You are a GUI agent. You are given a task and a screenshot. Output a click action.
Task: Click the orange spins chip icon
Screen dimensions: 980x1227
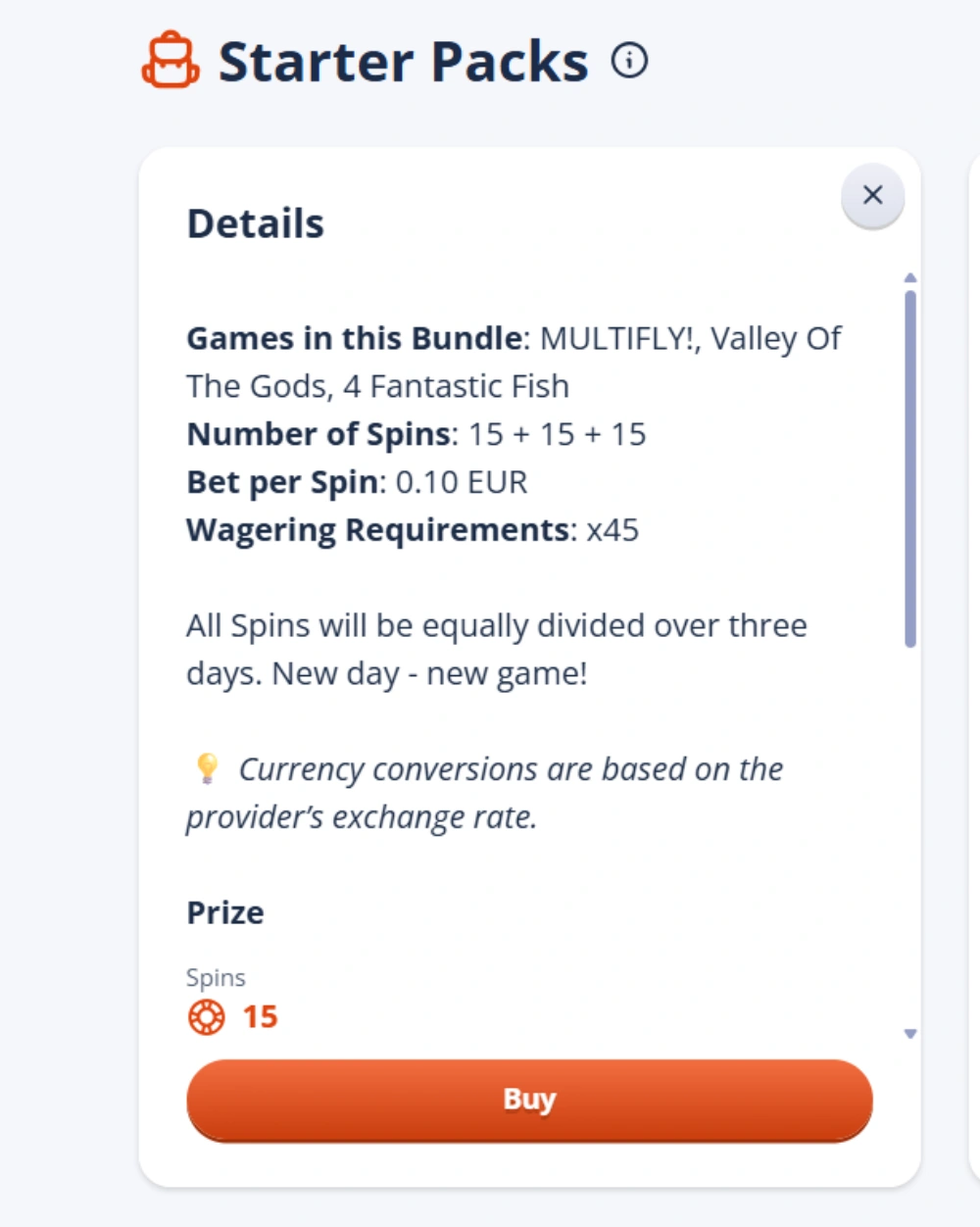(x=206, y=1016)
